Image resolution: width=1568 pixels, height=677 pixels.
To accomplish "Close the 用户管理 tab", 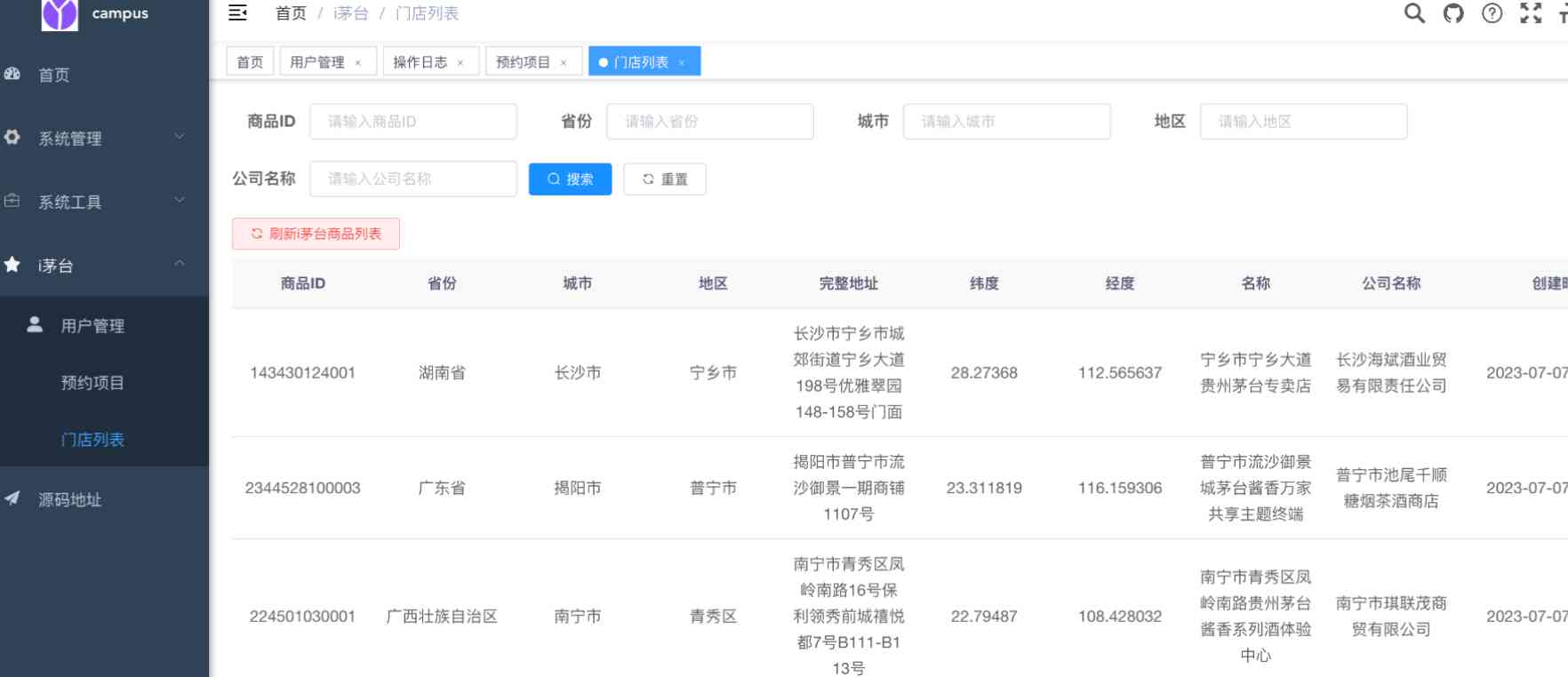I will tap(358, 62).
